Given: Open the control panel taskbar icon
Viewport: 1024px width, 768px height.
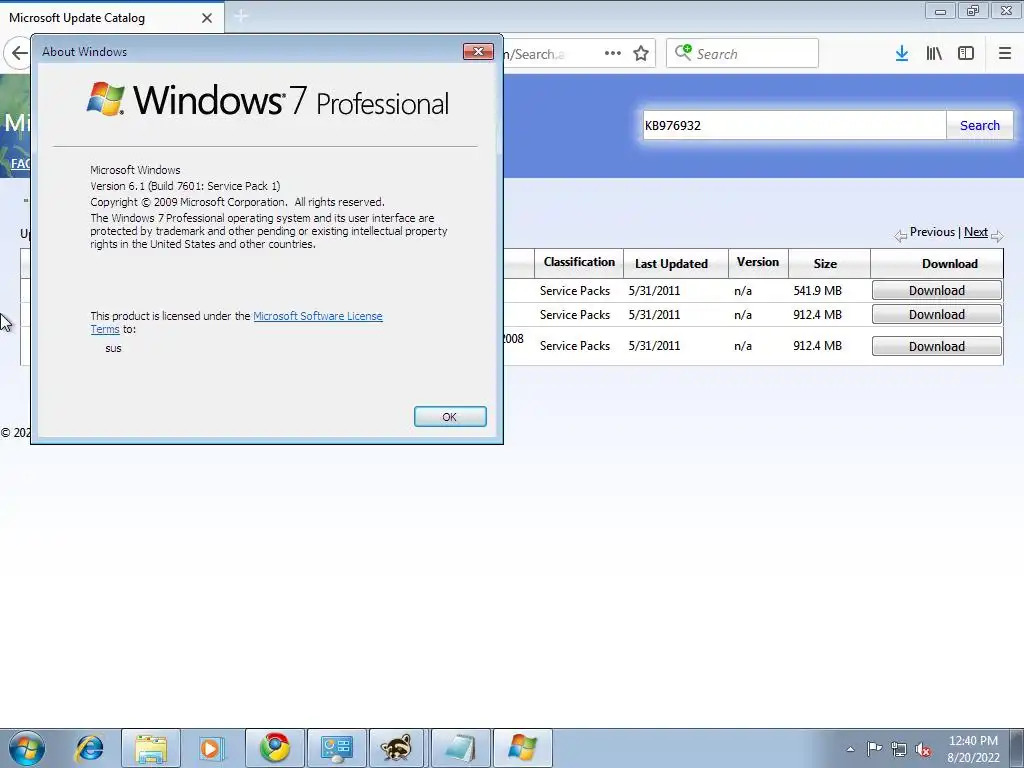Looking at the screenshot, I should pos(337,748).
